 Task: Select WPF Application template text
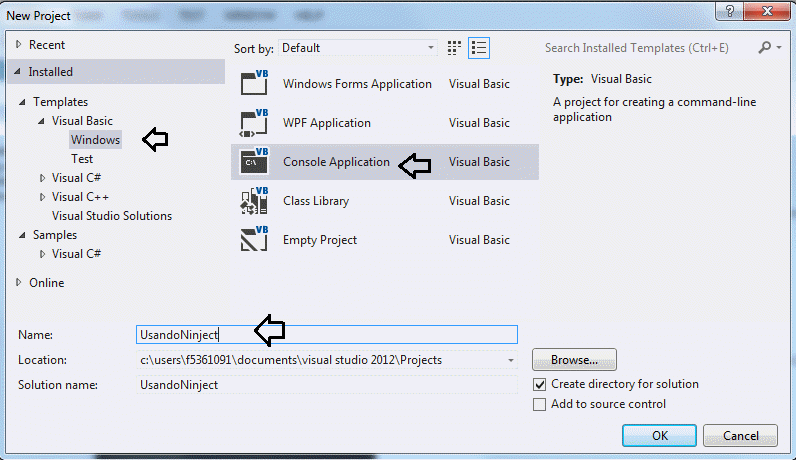[327, 123]
